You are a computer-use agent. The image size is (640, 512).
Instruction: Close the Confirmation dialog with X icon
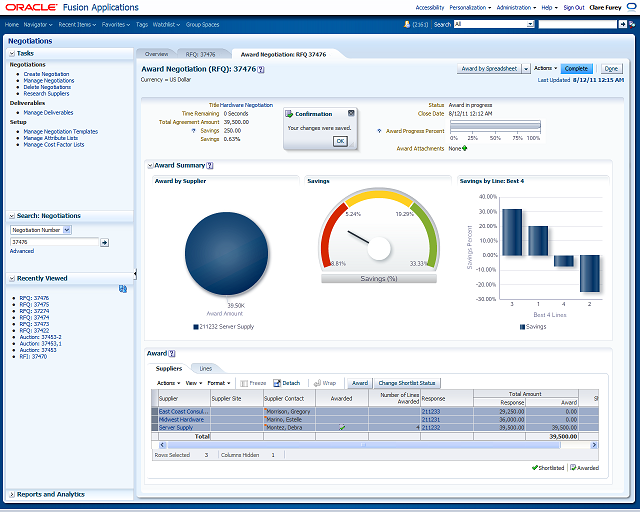click(x=351, y=113)
